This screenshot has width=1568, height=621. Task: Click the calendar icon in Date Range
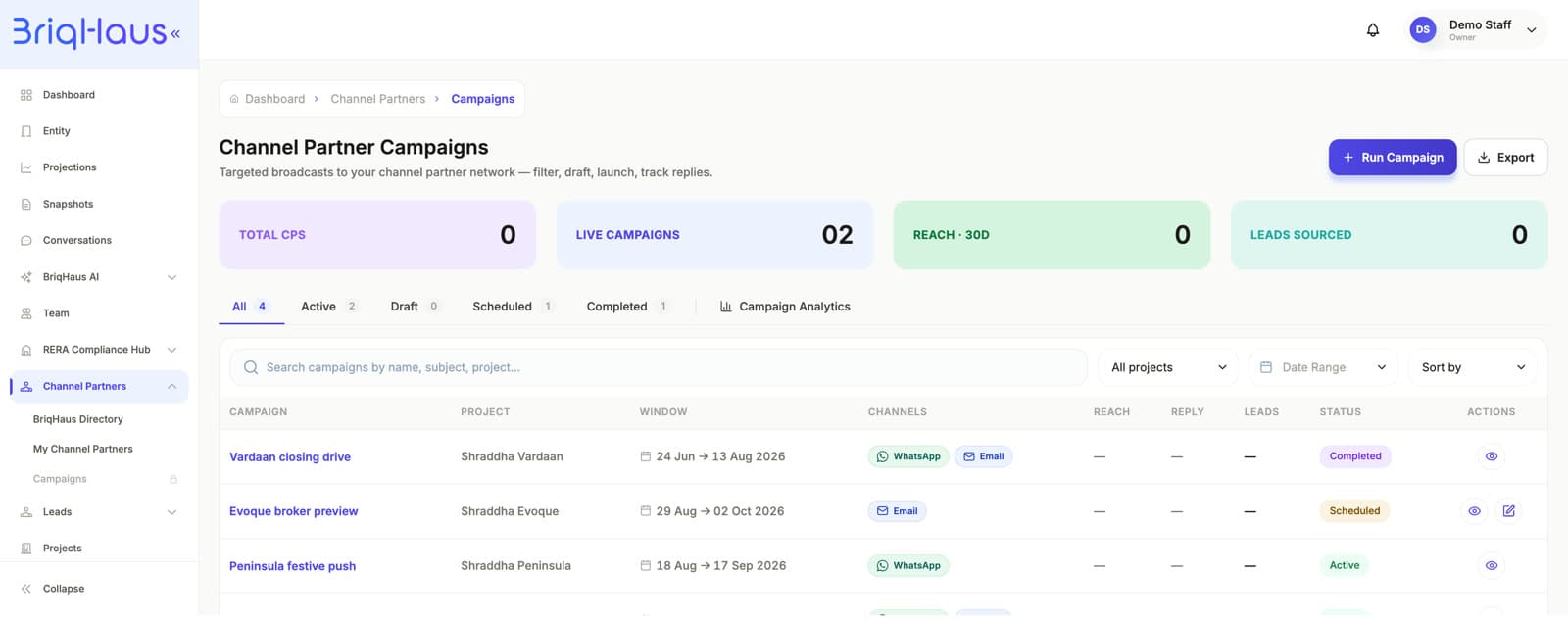(1265, 367)
